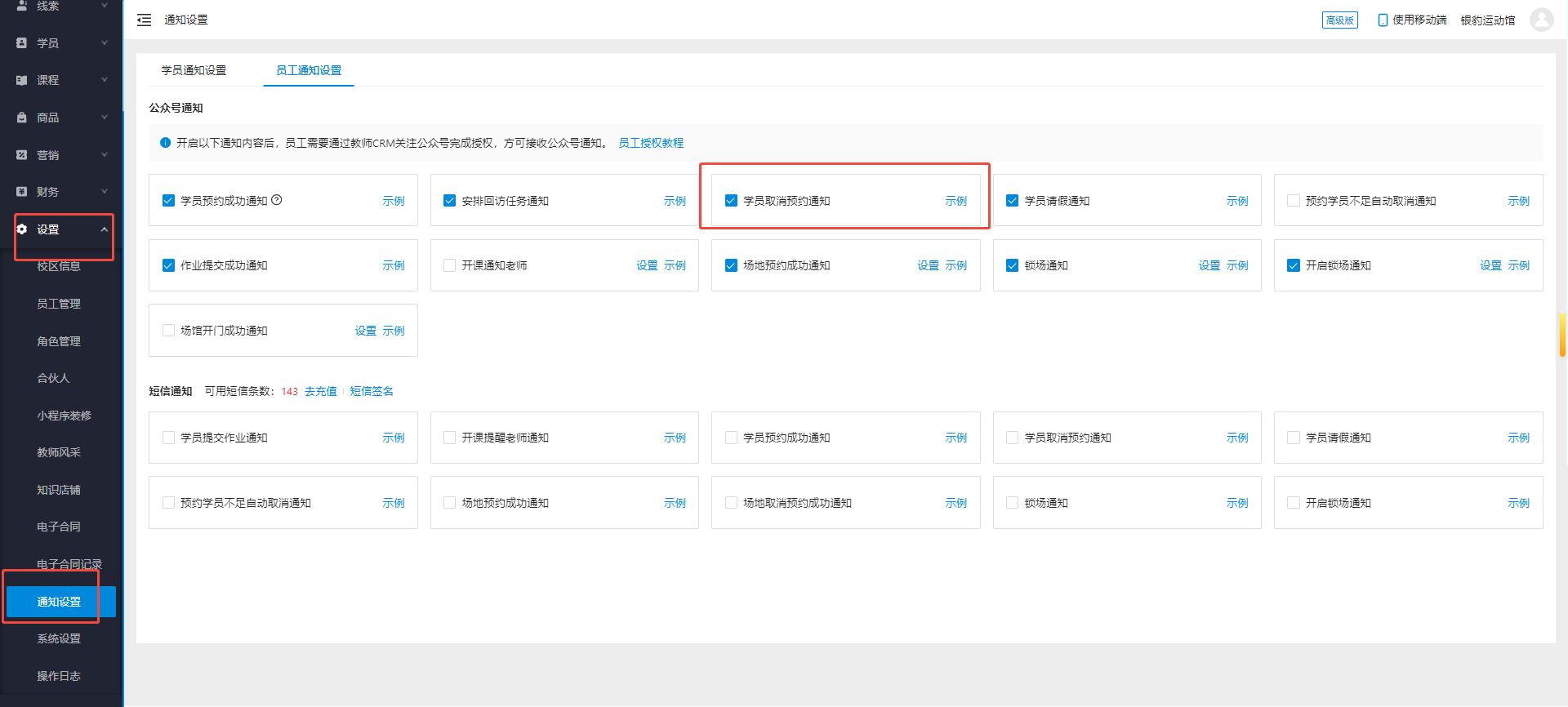
Task: Open 小程序装修 in the sidebar
Action: (64, 416)
